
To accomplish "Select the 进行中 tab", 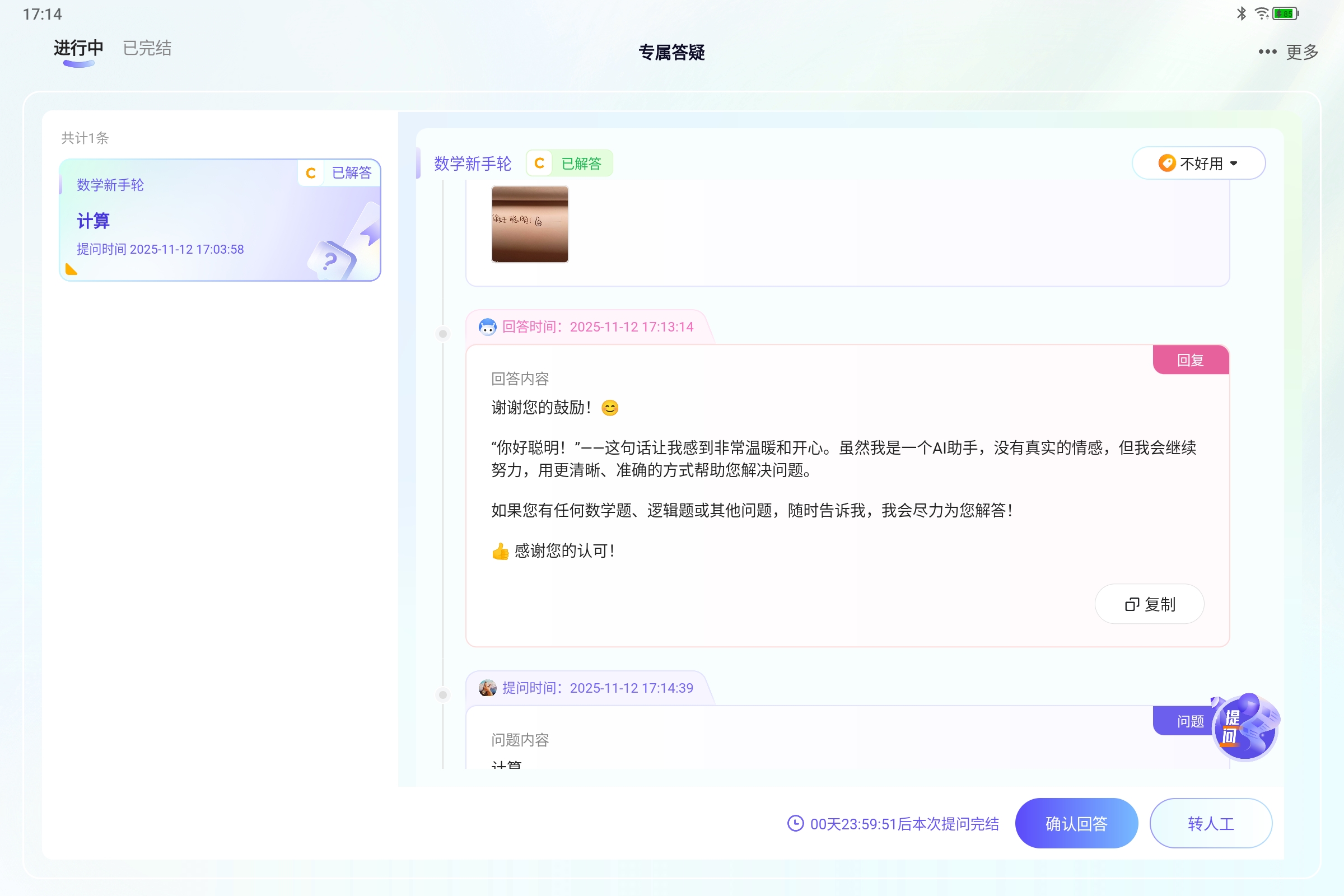I will [78, 48].
